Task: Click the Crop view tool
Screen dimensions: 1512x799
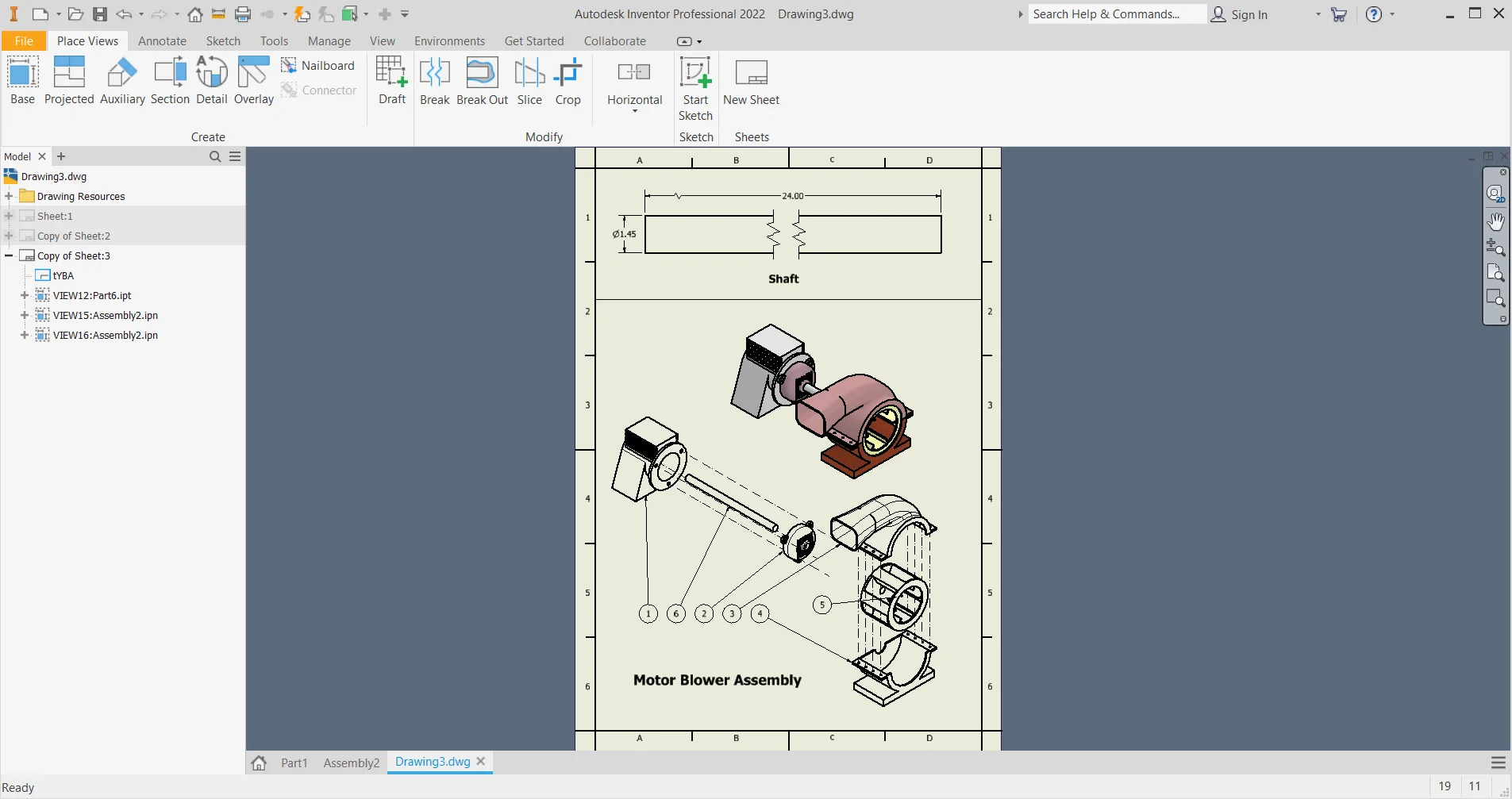Action: click(567, 79)
